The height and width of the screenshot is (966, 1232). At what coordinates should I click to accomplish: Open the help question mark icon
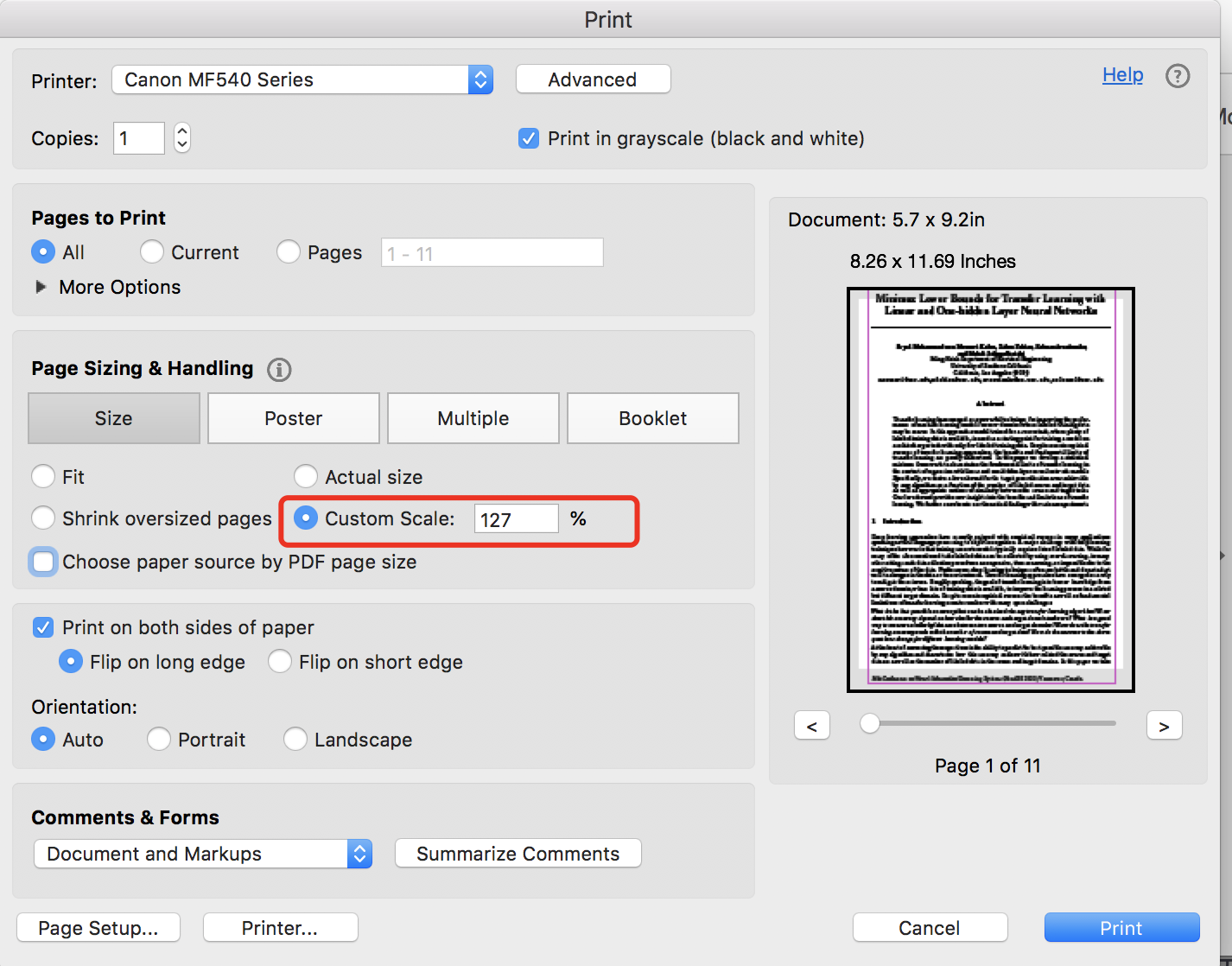pyautogui.click(x=1178, y=76)
